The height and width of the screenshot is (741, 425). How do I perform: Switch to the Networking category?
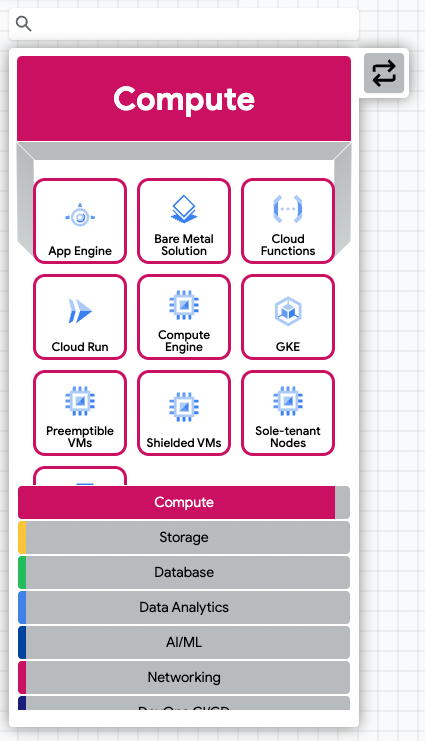[184, 677]
